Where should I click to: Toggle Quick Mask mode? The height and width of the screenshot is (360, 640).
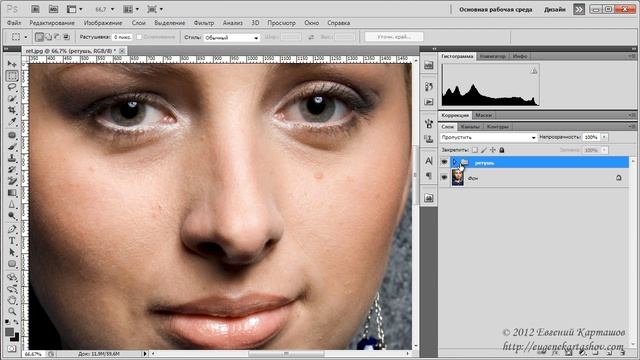(12, 349)
